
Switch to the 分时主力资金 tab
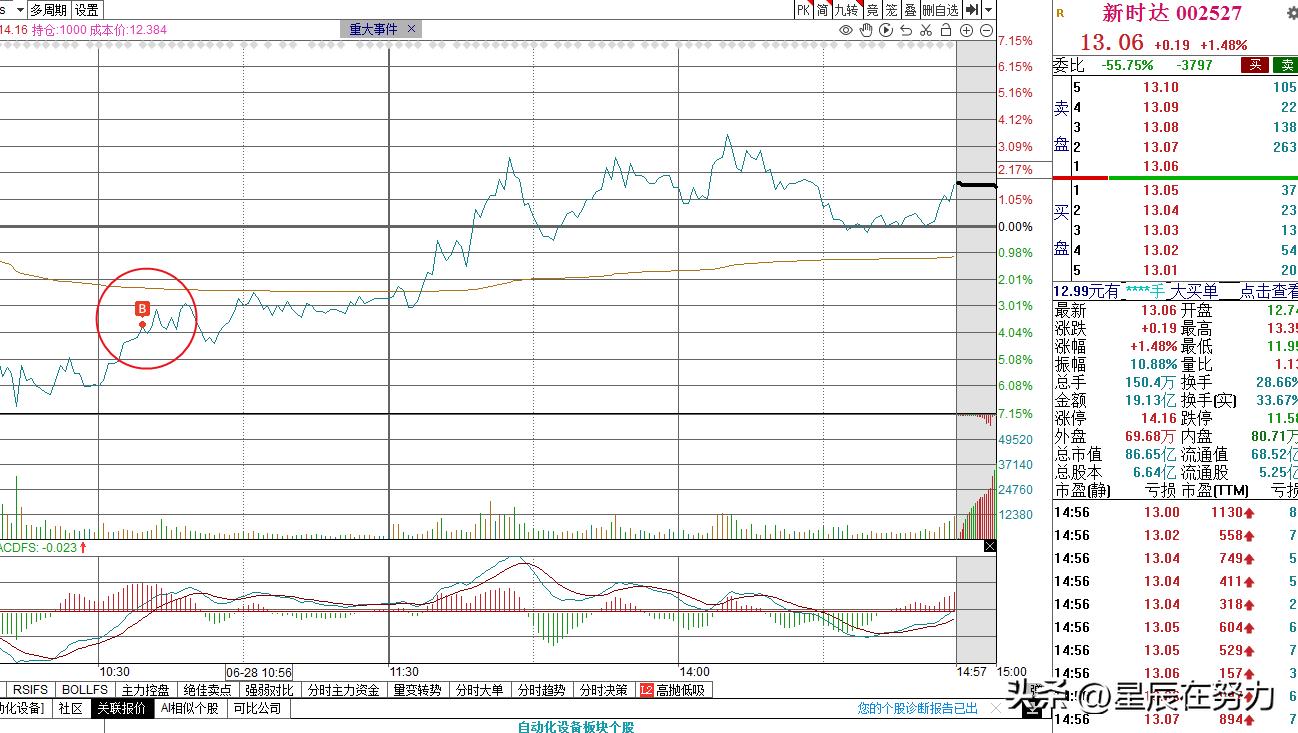tap(344, 690)
